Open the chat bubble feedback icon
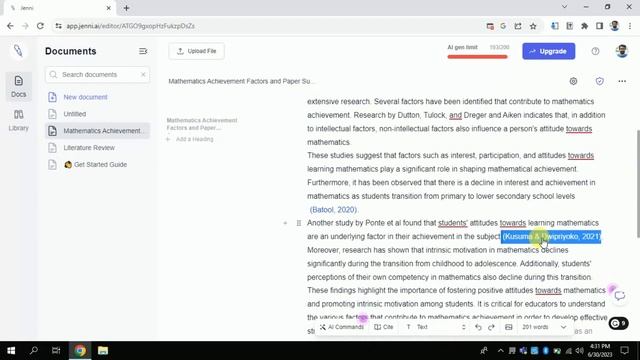 coord(620,296)
